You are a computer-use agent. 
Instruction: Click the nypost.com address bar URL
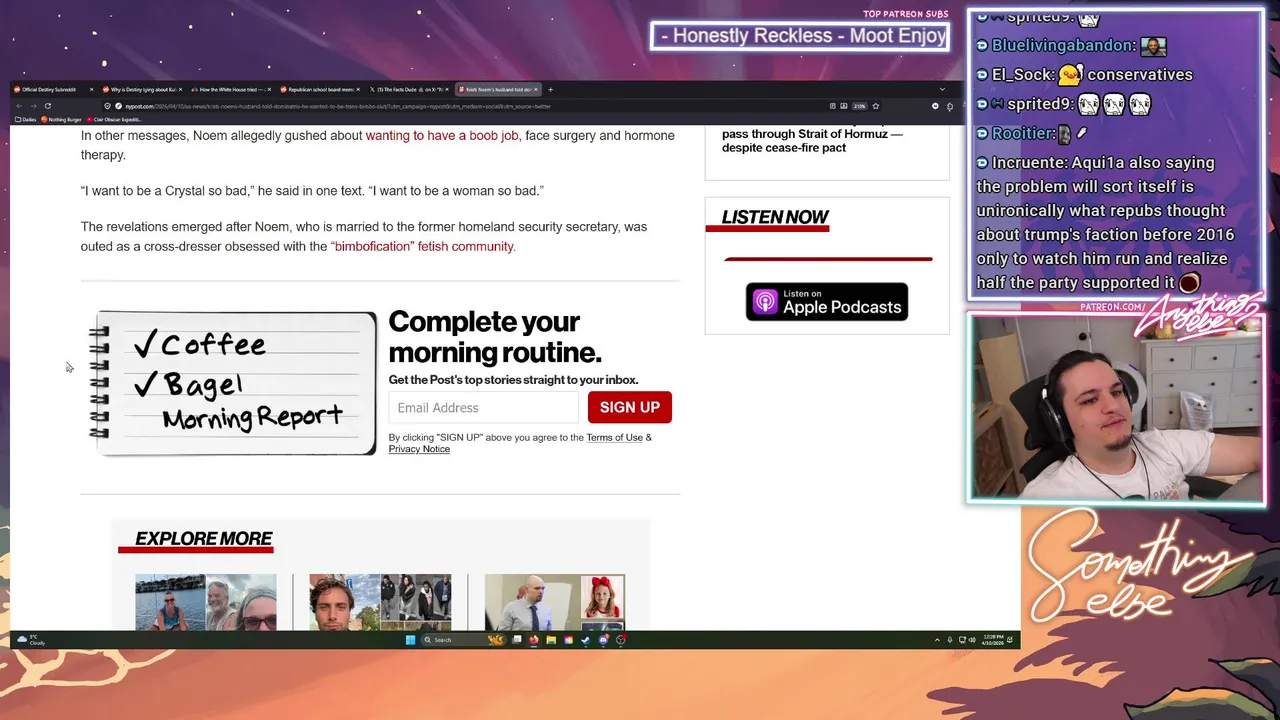coord(338,106)
